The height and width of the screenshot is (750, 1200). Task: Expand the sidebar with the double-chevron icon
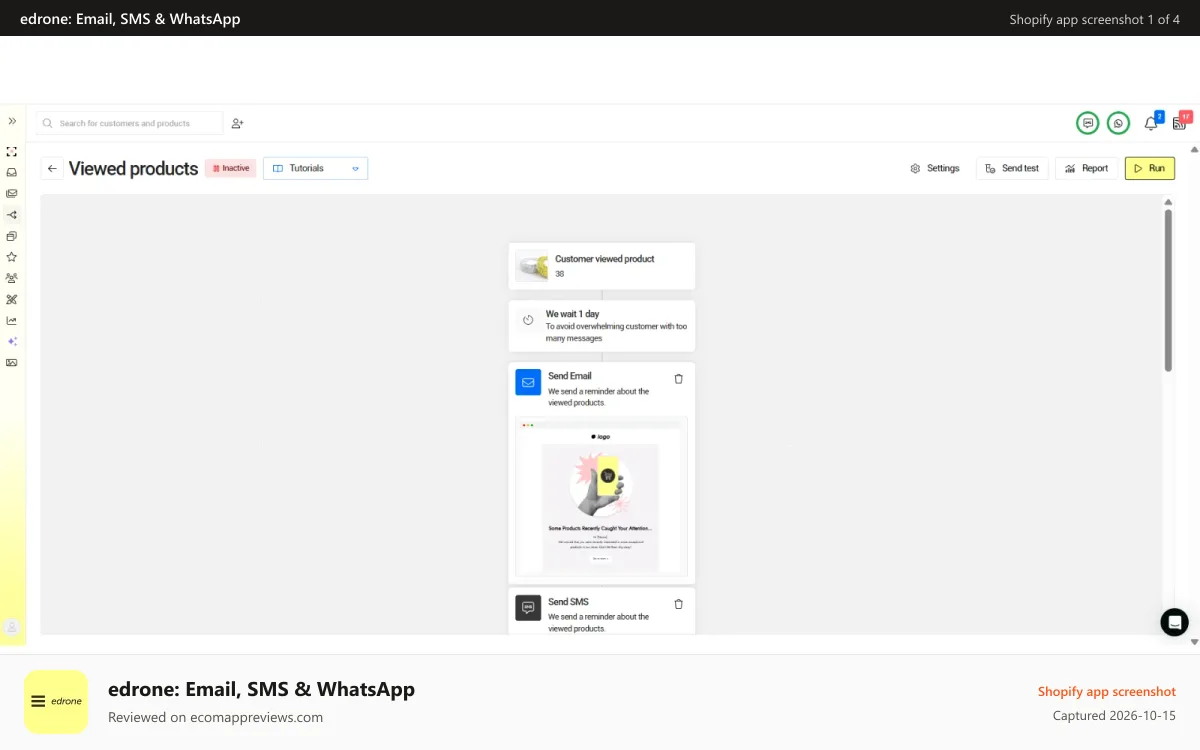(12, 121)
